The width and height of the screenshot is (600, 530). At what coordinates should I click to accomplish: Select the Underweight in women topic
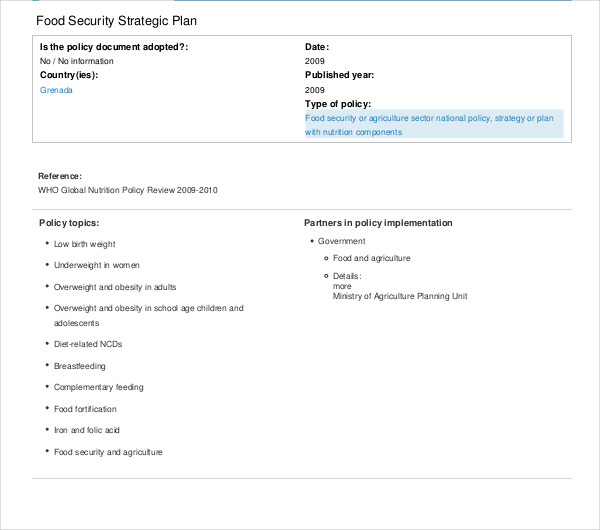[97, 265]
